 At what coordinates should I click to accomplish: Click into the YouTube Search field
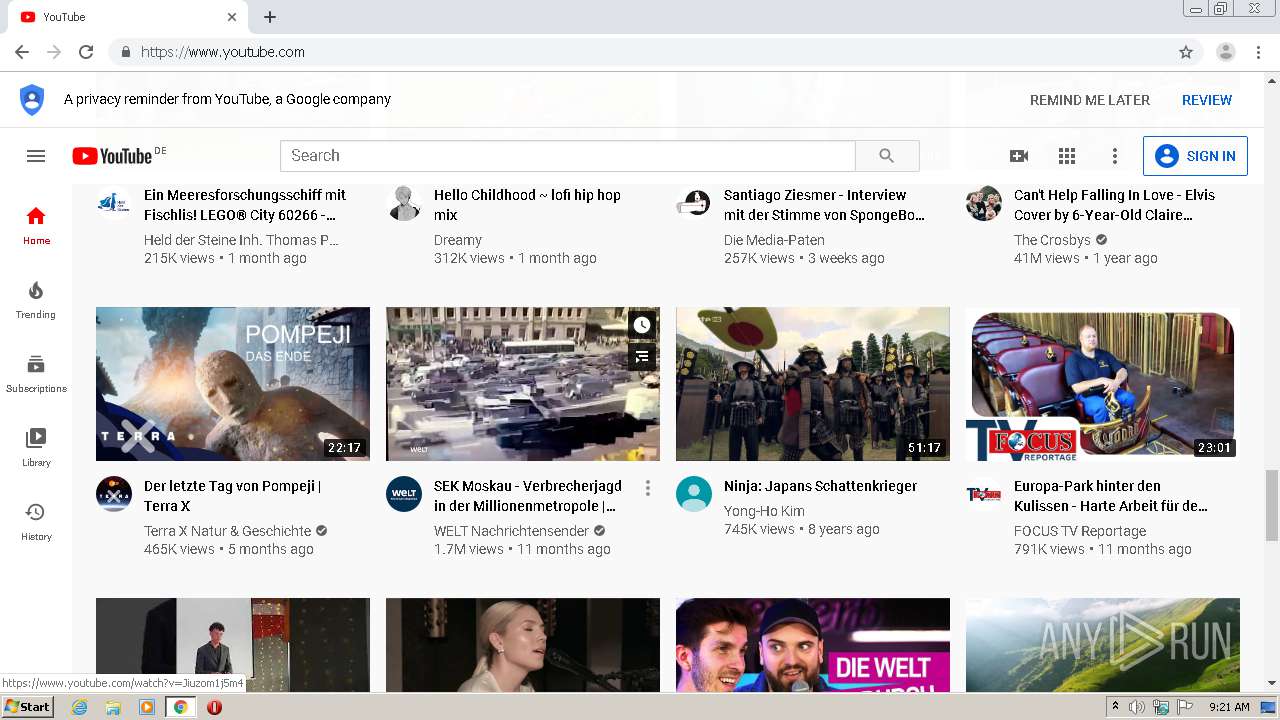[x=568, y=156]
